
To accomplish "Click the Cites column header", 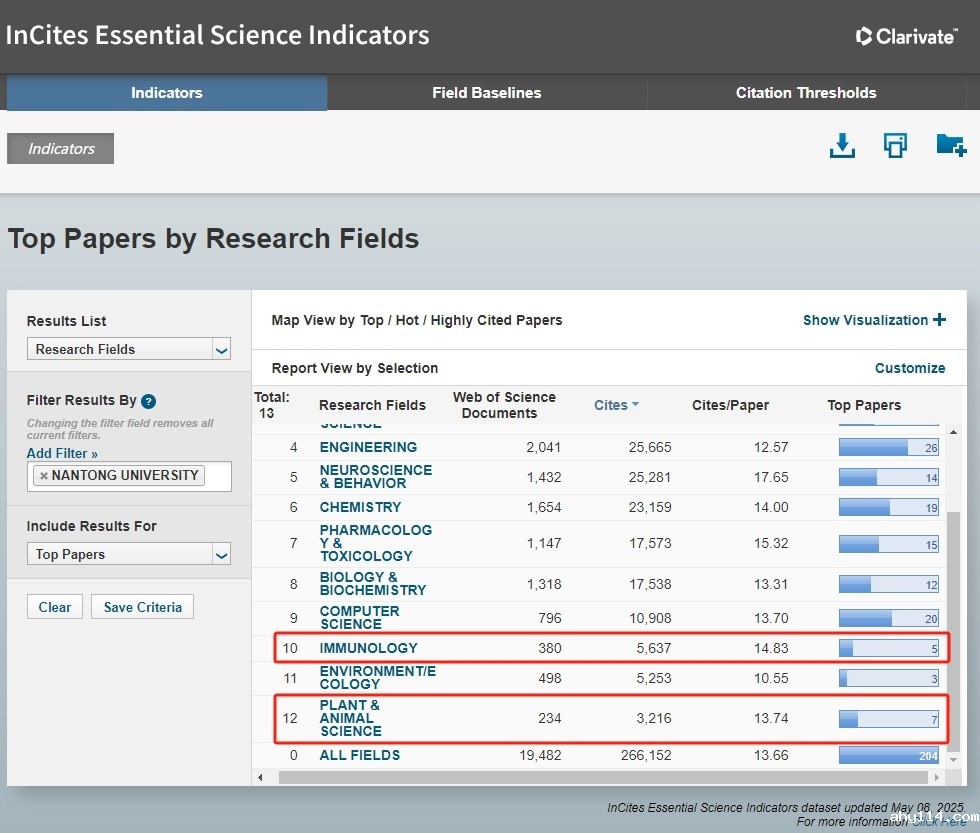I will tap(611, 405).
